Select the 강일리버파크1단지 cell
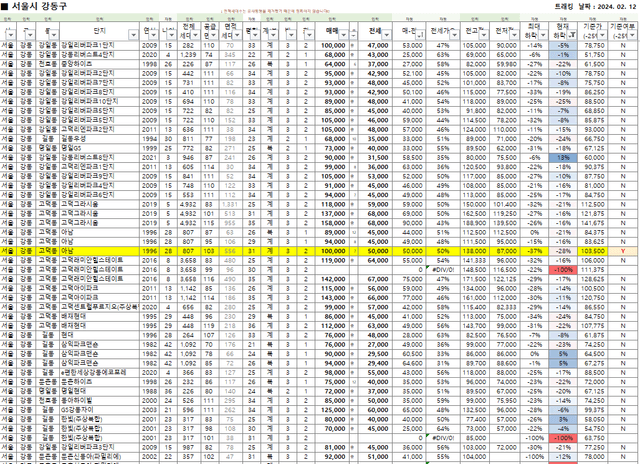Image resolution: width=640 pixels, height=464 pixels. (99, 45)
